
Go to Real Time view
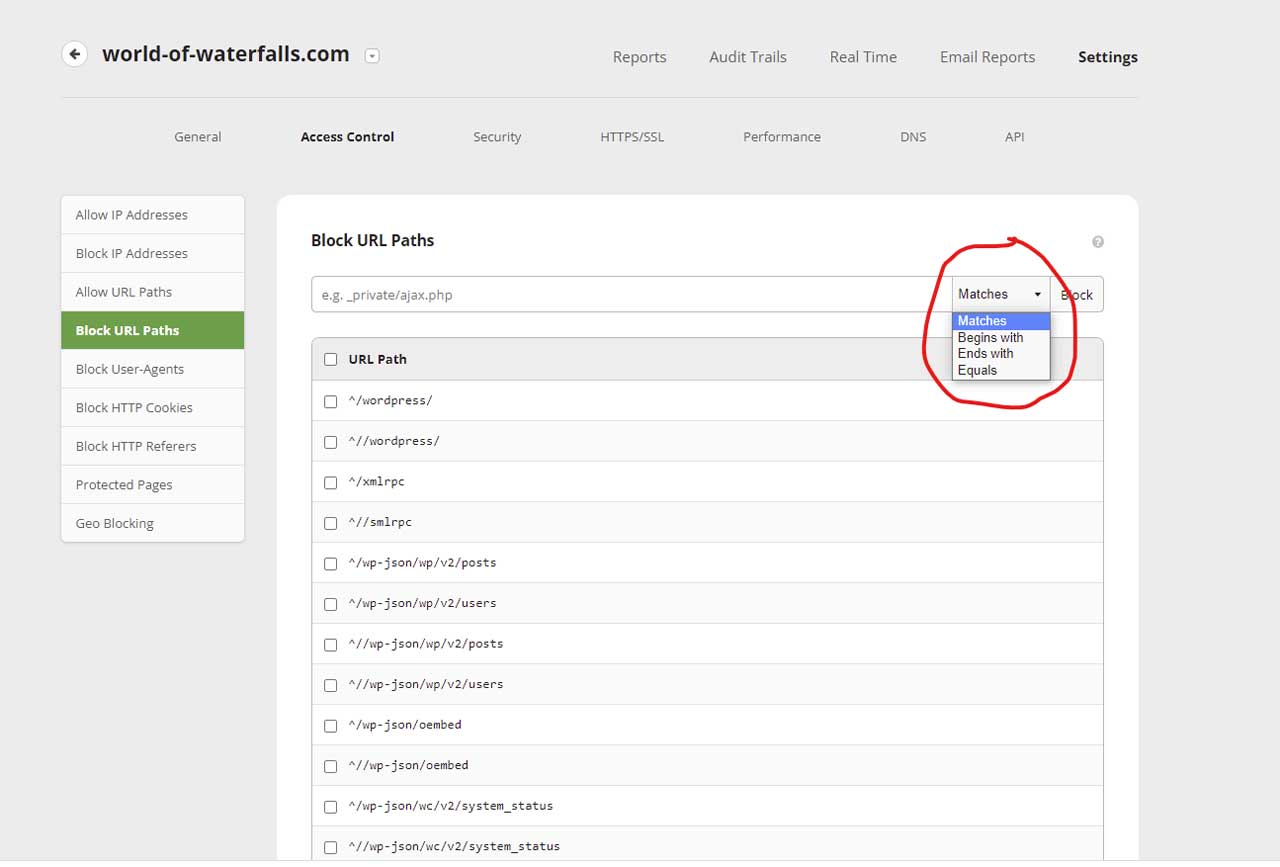pos(863,57)
